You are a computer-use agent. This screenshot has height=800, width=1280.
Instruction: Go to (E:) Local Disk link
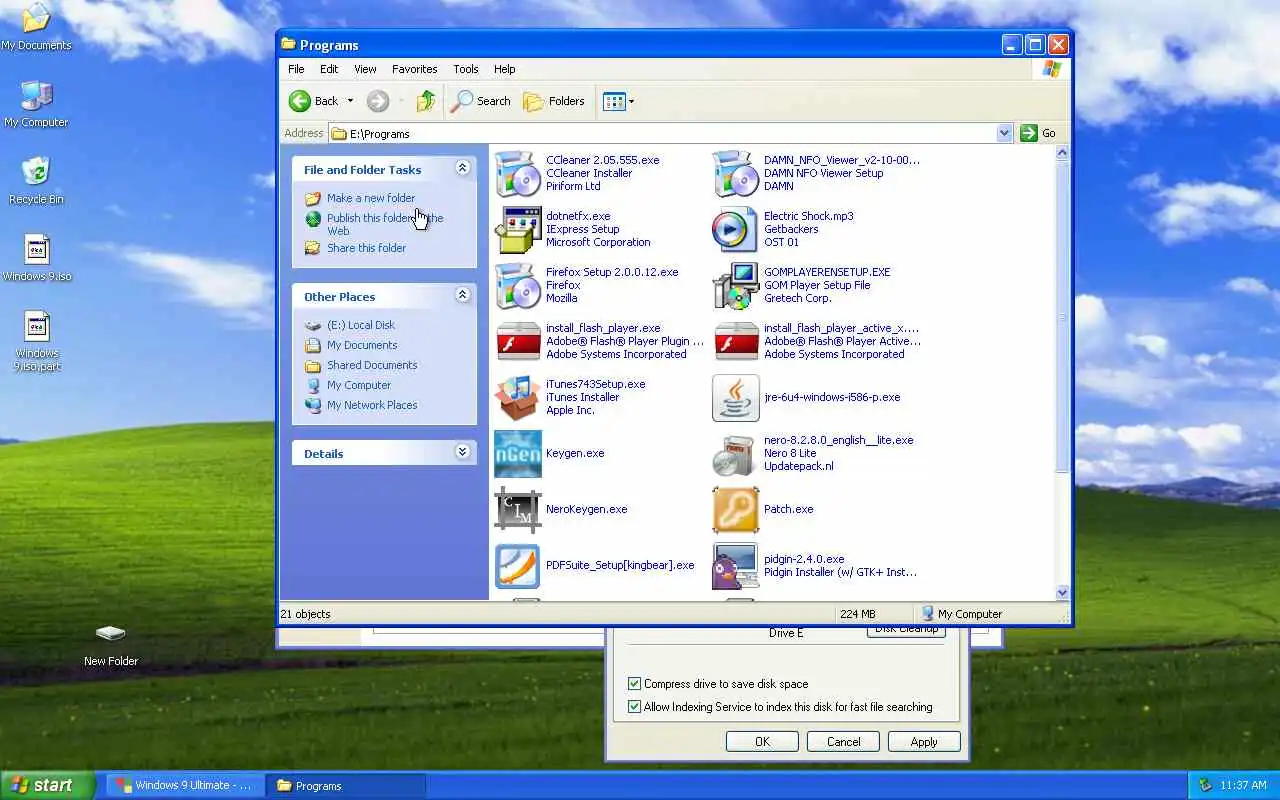[361, 325]
